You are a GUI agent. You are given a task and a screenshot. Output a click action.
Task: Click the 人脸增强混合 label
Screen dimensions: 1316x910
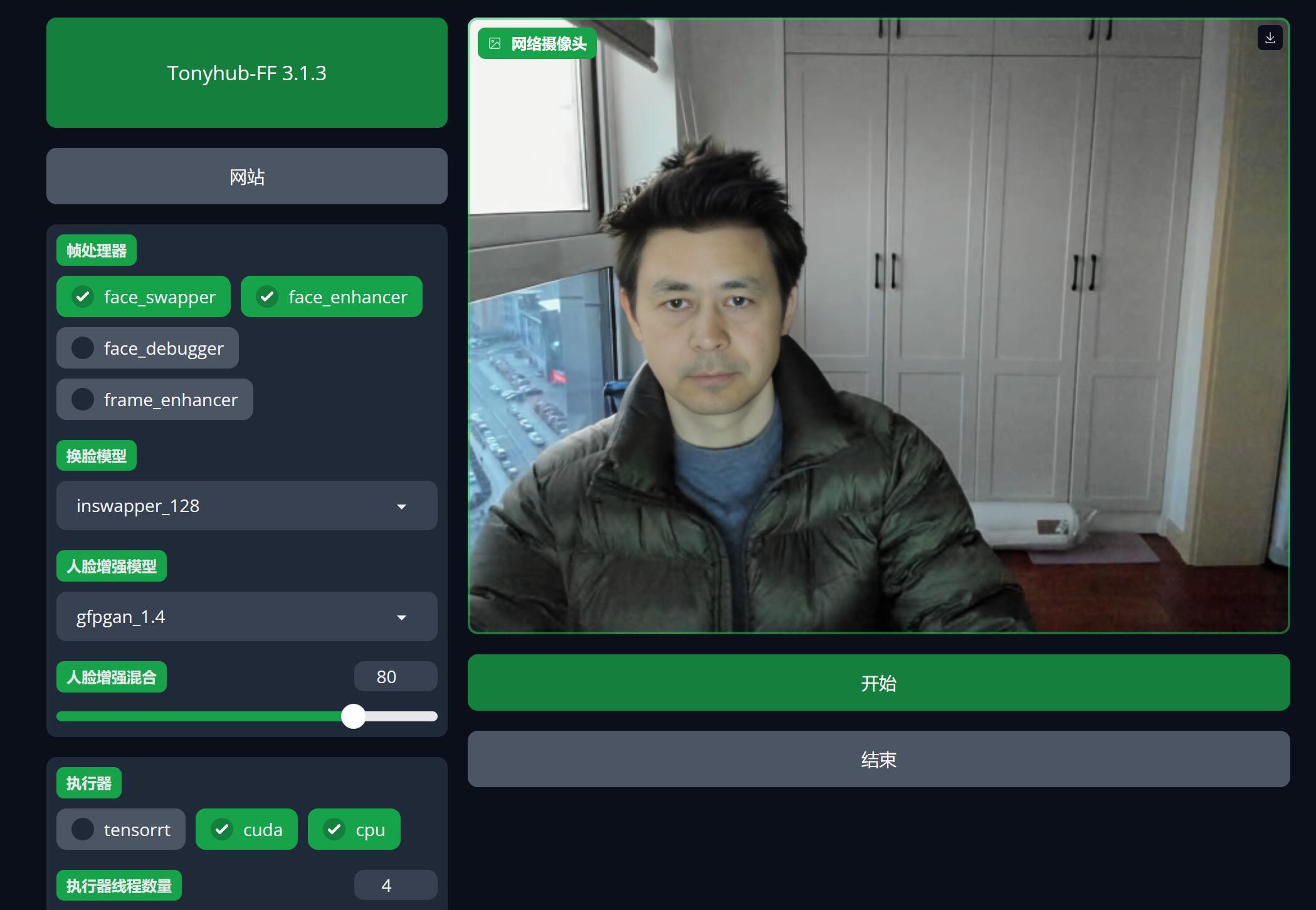pyautogui.click(x=112, y=677)
